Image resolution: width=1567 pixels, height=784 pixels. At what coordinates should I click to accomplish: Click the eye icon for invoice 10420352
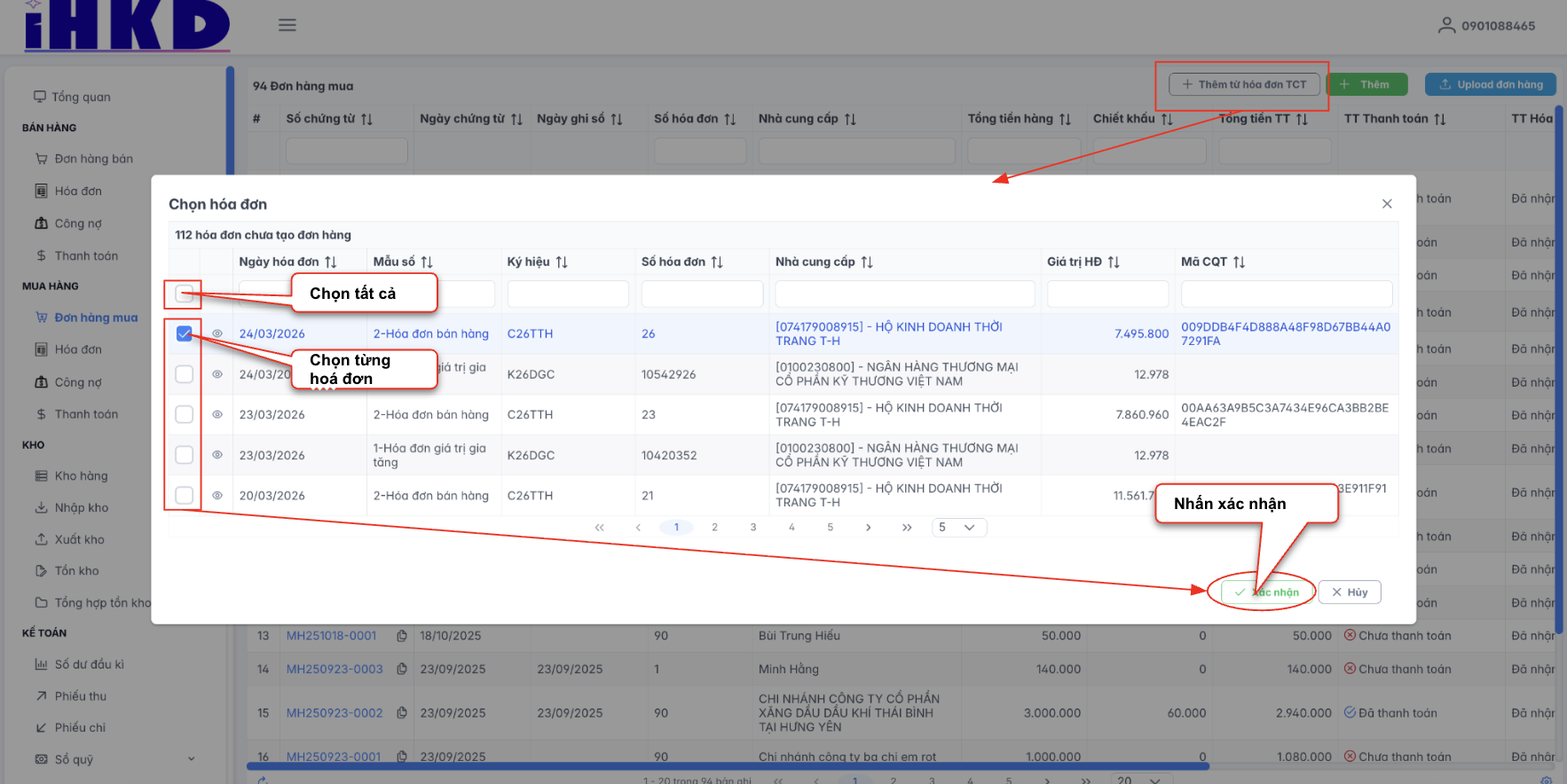[x=217, y=455]
